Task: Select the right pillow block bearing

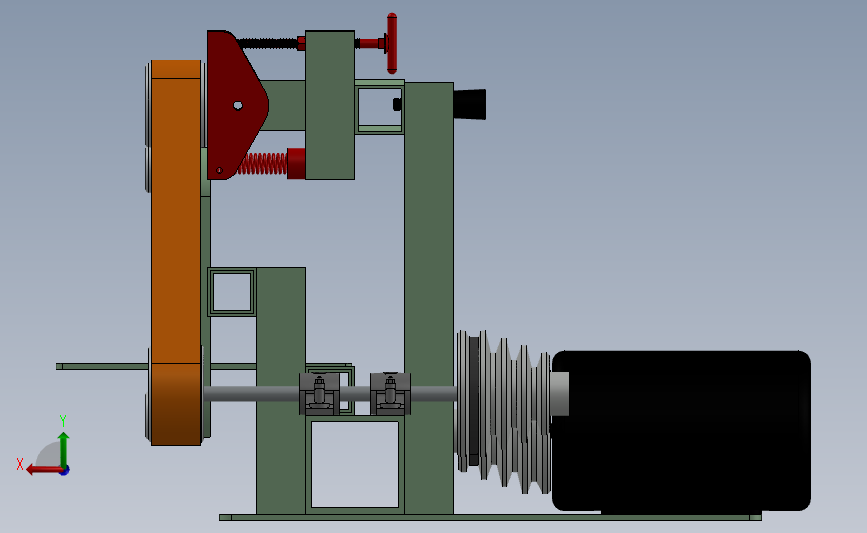Action: click(390, 394)
